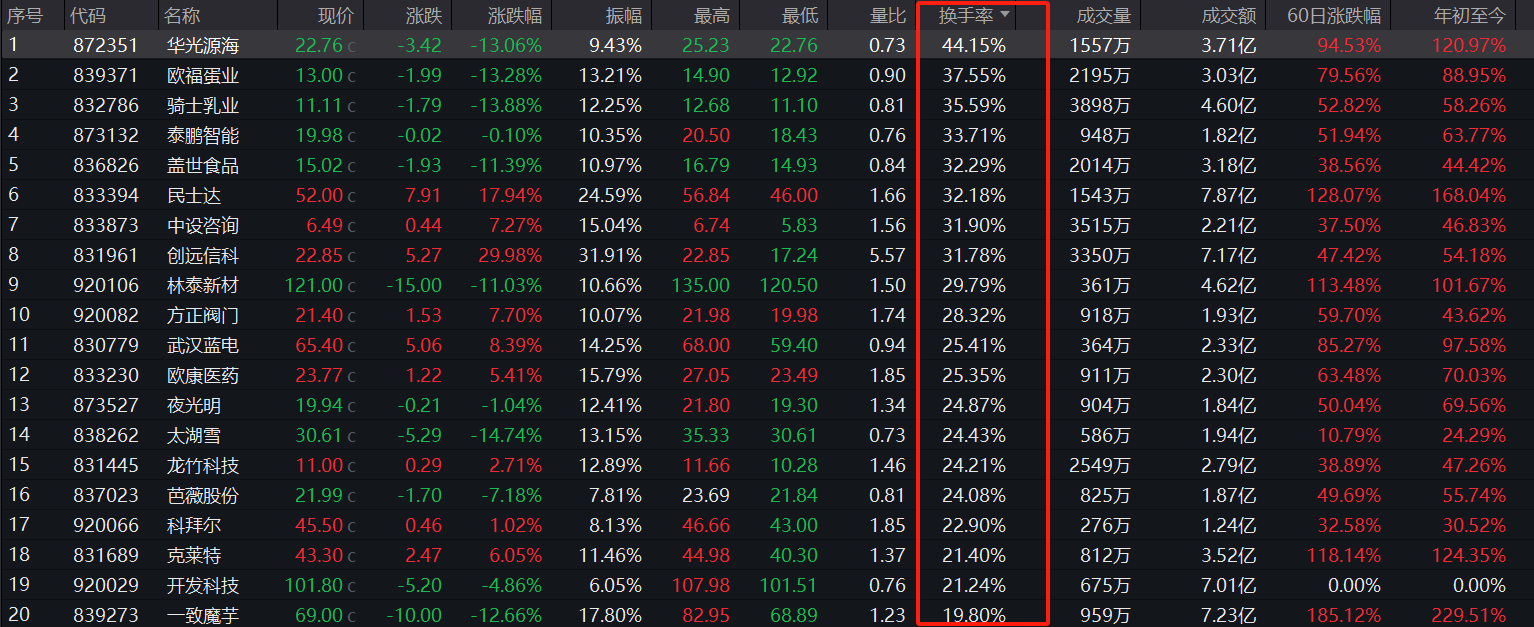Image resolution: width=1534 pixels, height=627 pixels.
Task: Select the 龙竹科技 stock name
Action: [x=203, y=465]
